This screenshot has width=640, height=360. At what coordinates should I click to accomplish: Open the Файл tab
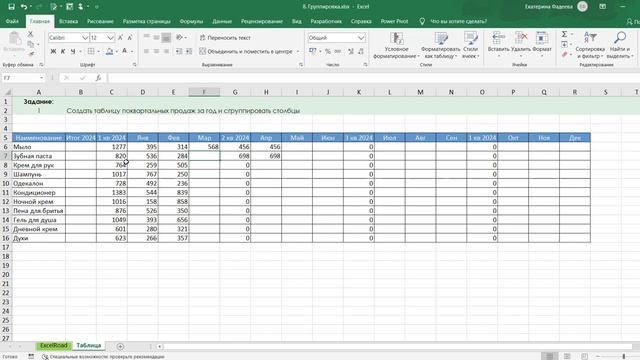point(12,21)
